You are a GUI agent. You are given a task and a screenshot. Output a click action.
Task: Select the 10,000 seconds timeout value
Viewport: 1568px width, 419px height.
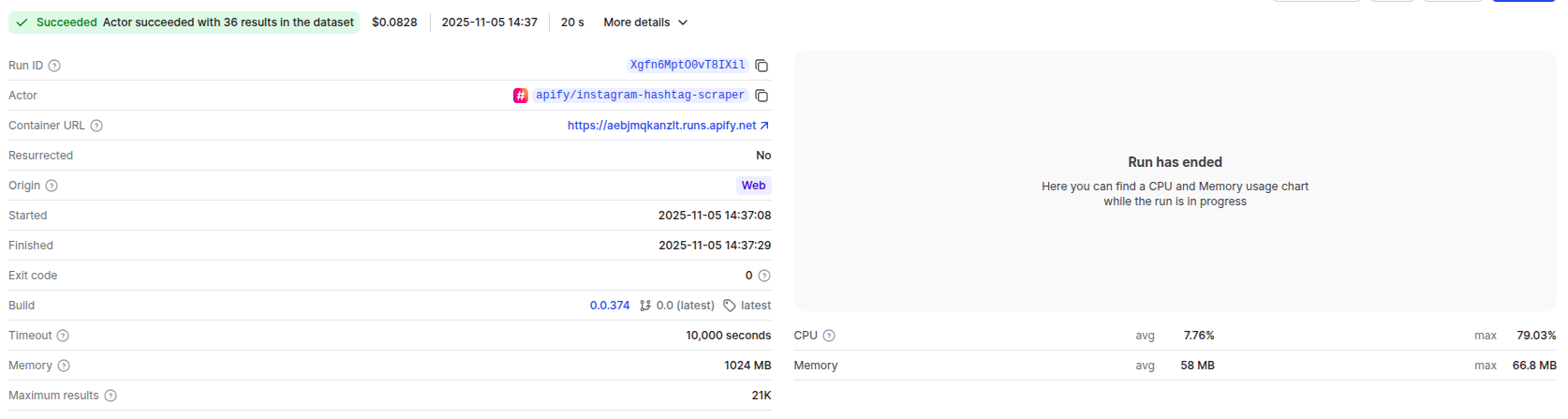tap(729, 336)
